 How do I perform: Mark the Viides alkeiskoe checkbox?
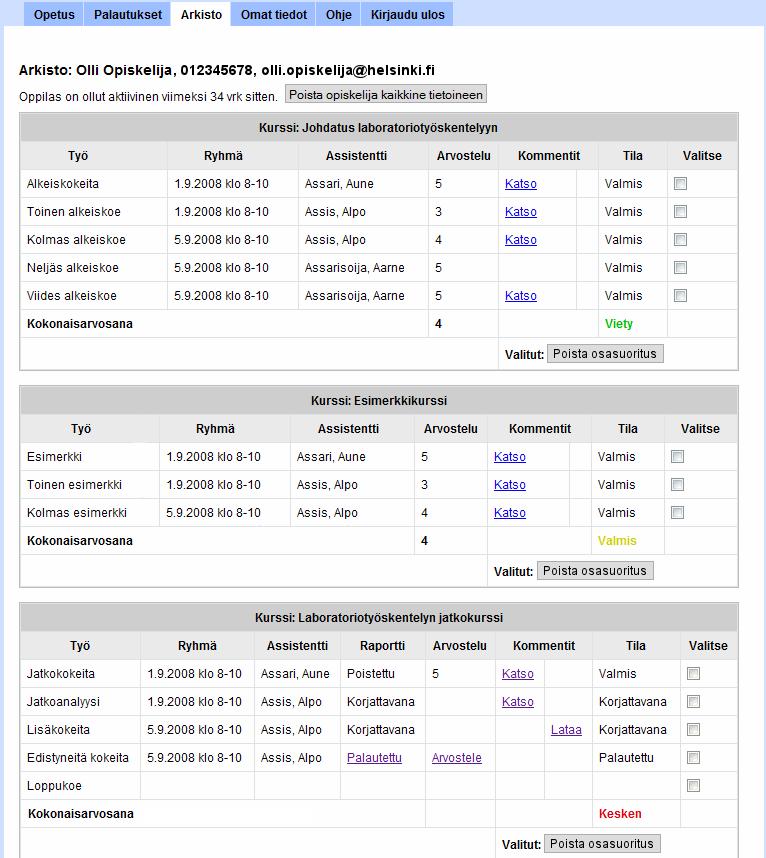(x=681, y=295)
